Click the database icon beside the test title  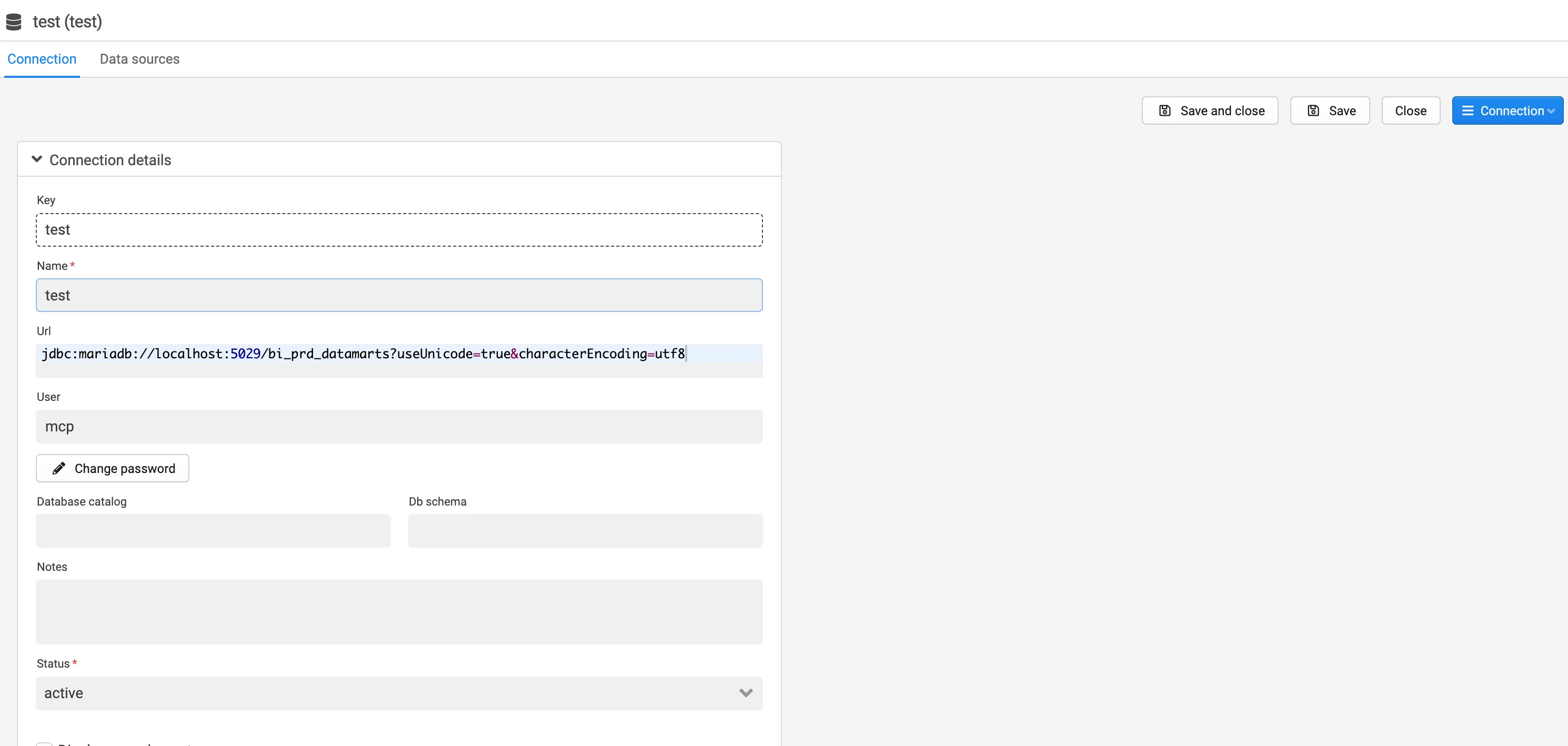pos(13,22)
